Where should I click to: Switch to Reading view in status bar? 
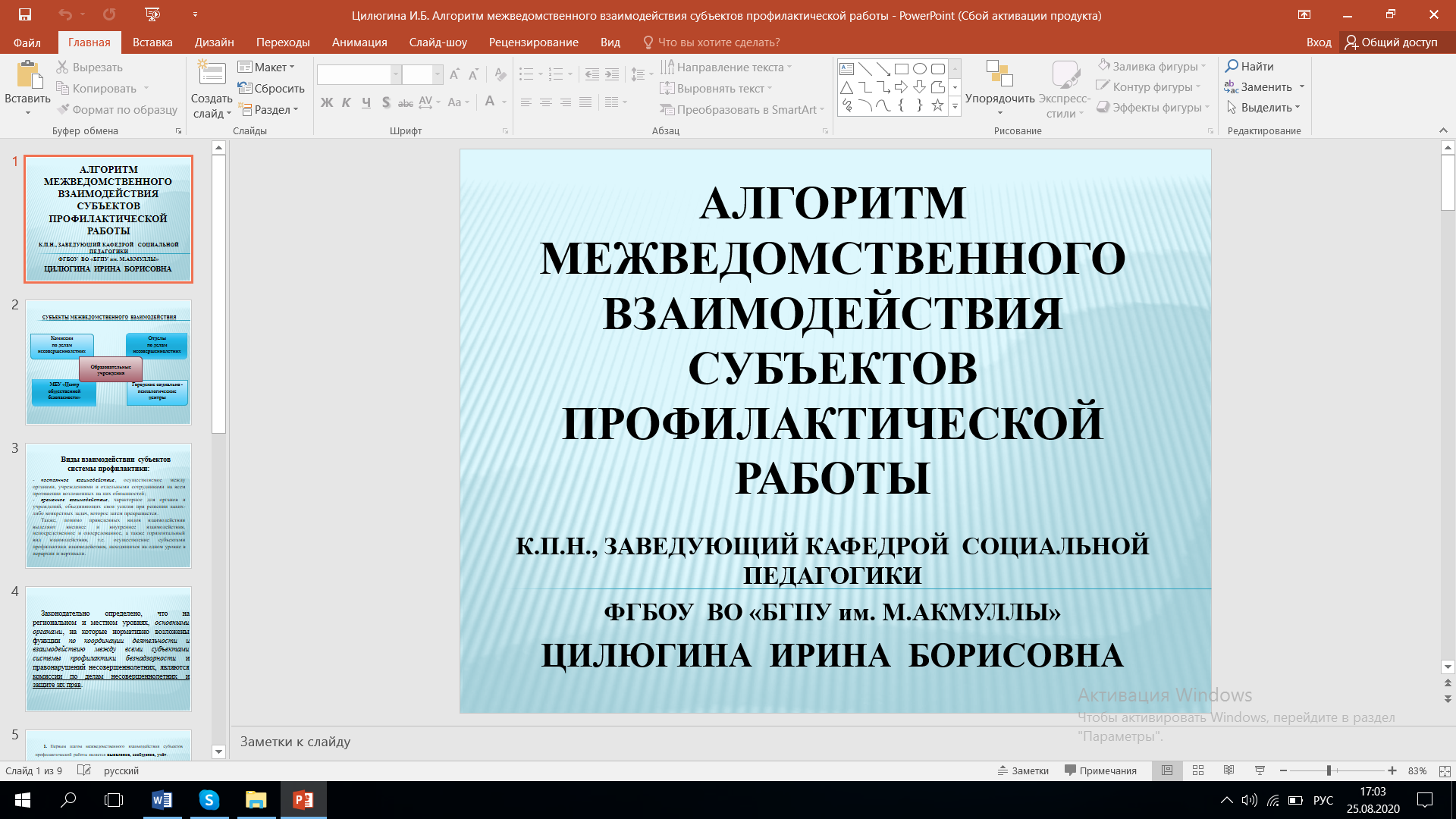[1228, 770]
